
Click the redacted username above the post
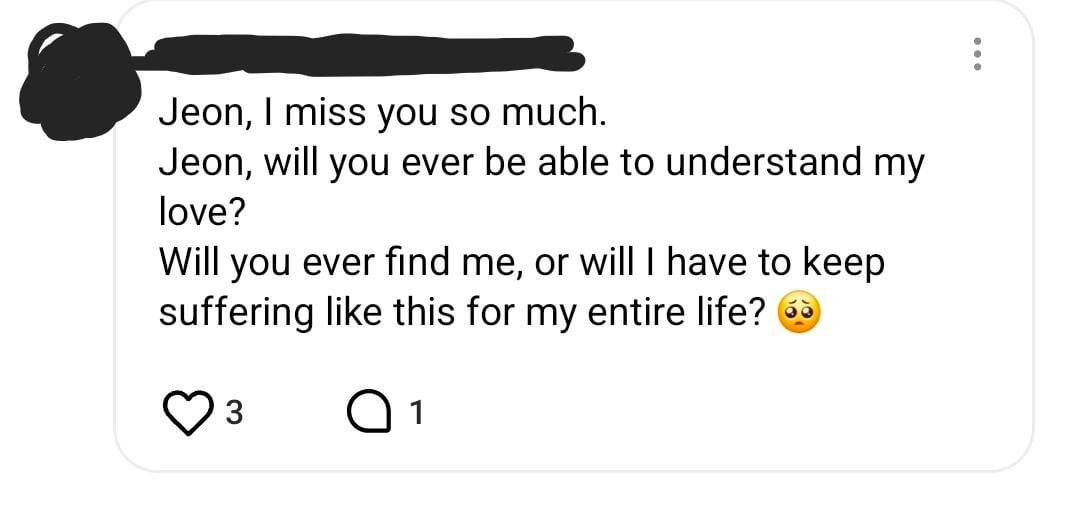pos(360,52)
